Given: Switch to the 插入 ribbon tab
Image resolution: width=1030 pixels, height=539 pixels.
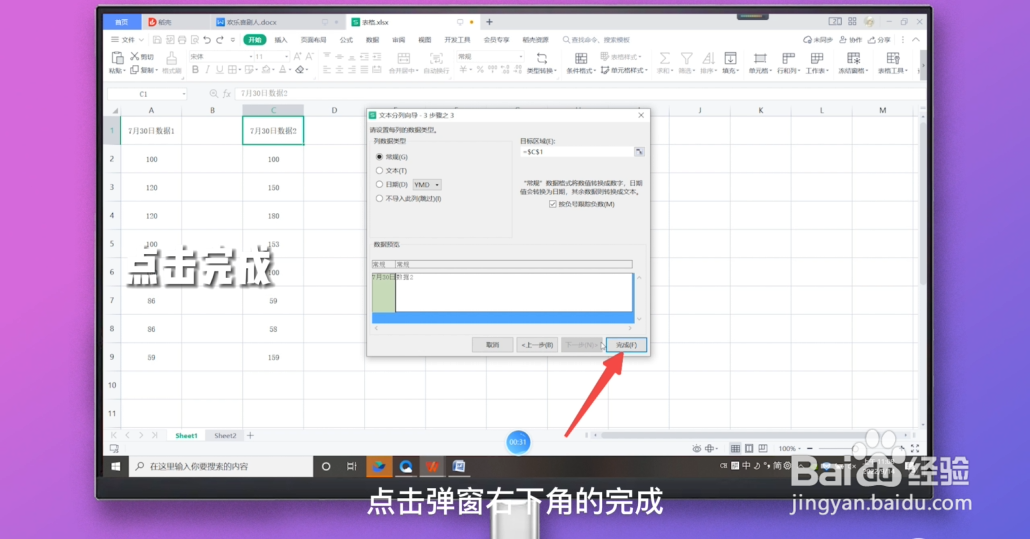Looking at the screenshot, I should [x=281, y=40].
